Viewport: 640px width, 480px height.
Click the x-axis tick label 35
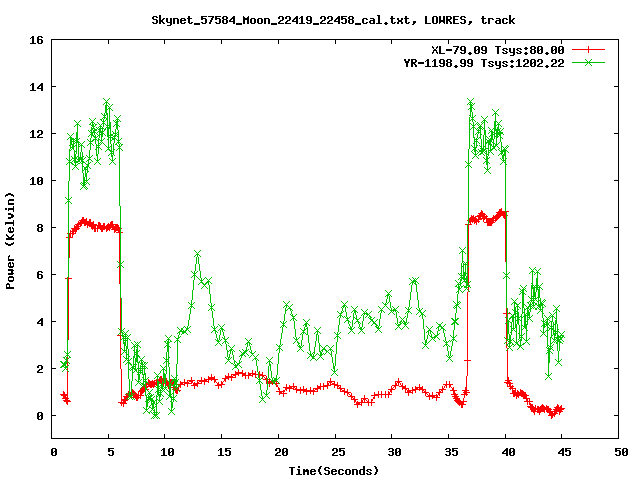451,452
